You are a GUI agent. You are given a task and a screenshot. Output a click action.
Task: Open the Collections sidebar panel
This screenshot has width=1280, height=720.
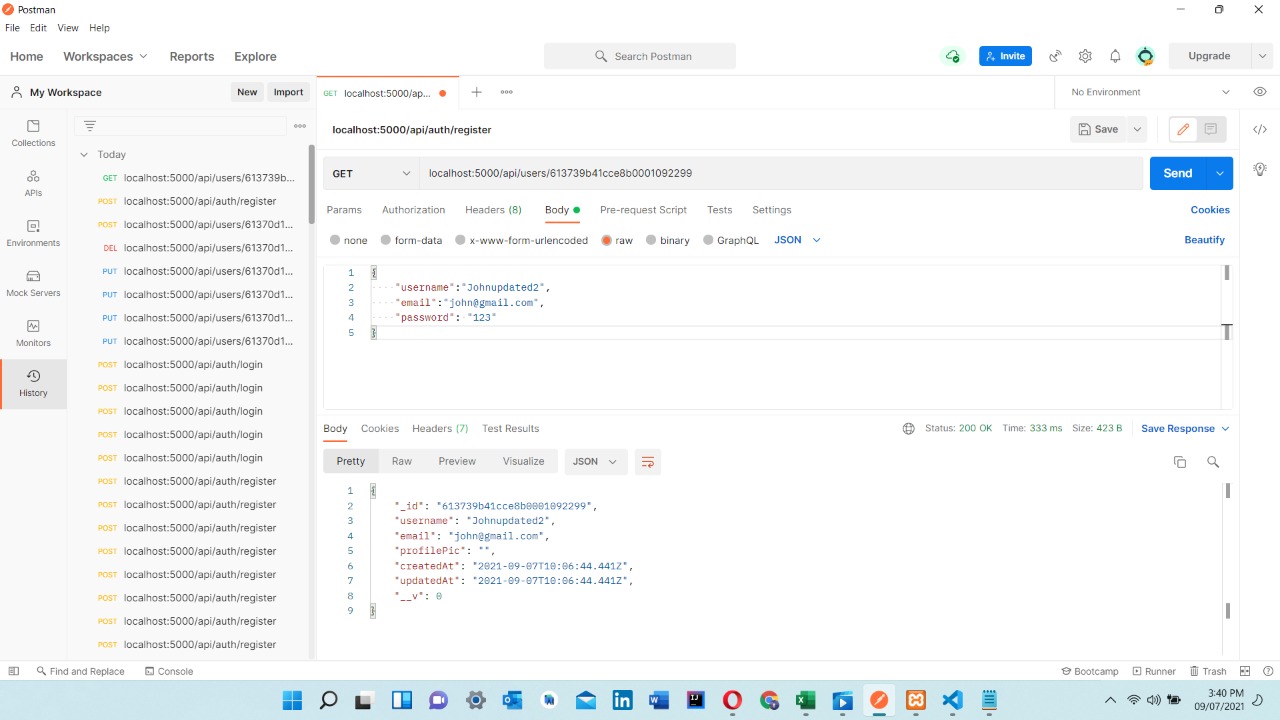point(33,133)
